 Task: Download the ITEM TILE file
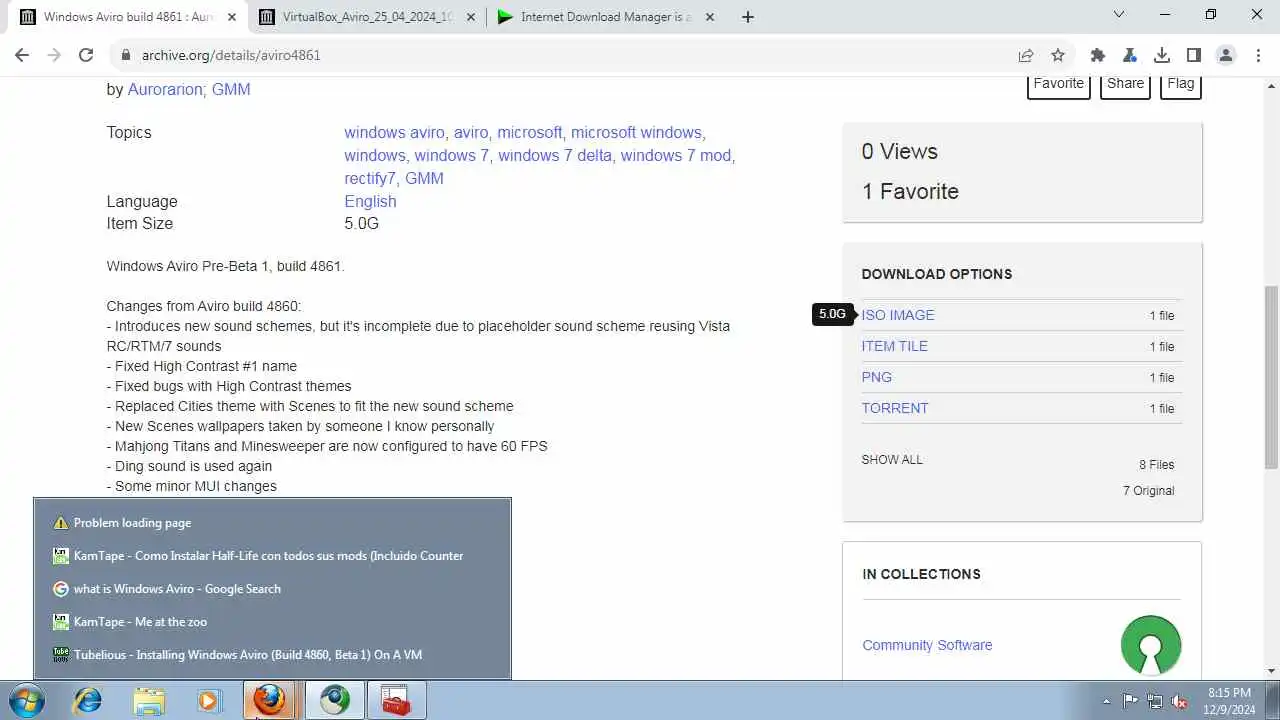pos(895,346)
